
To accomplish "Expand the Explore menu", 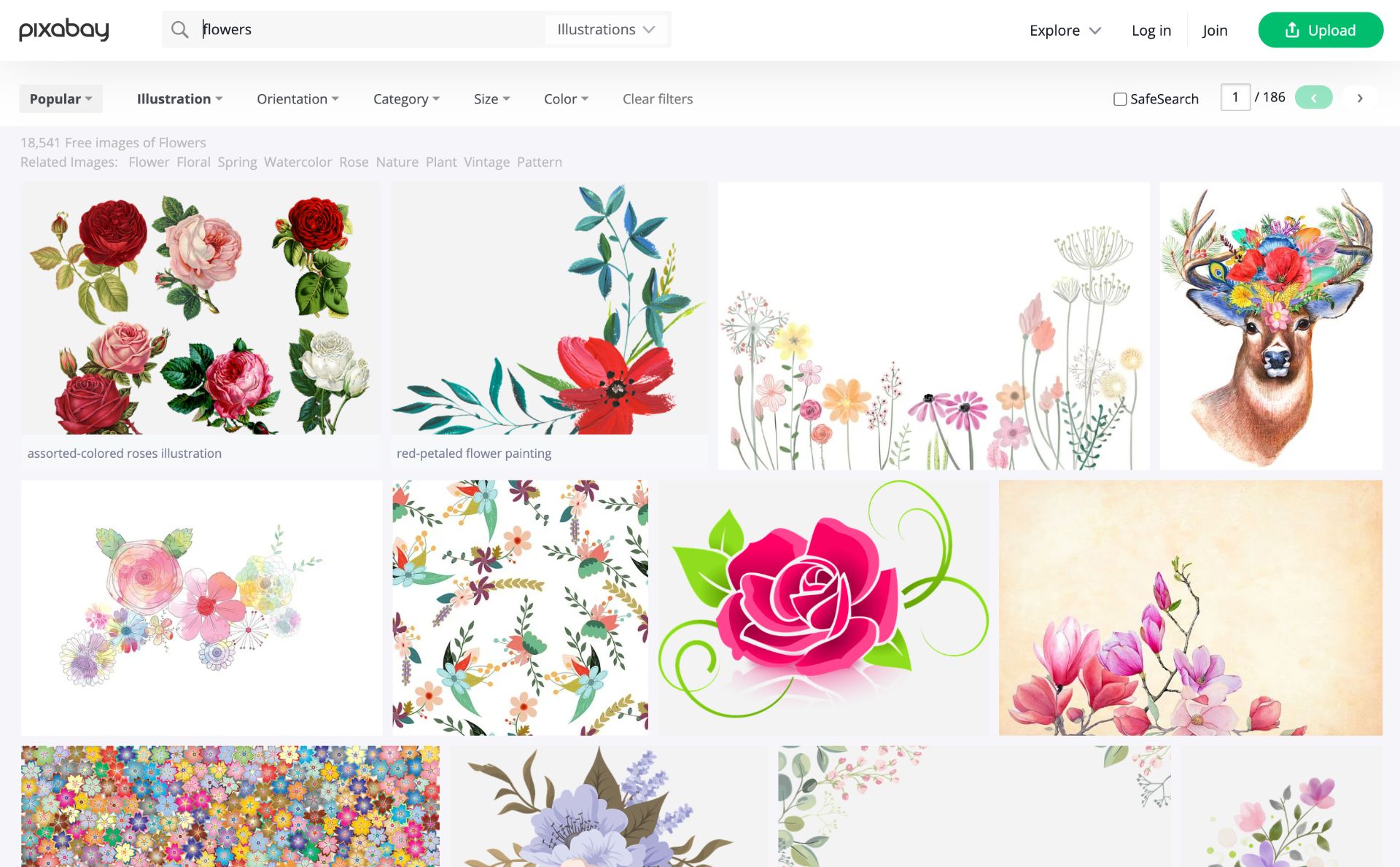I will [1065, 31].
